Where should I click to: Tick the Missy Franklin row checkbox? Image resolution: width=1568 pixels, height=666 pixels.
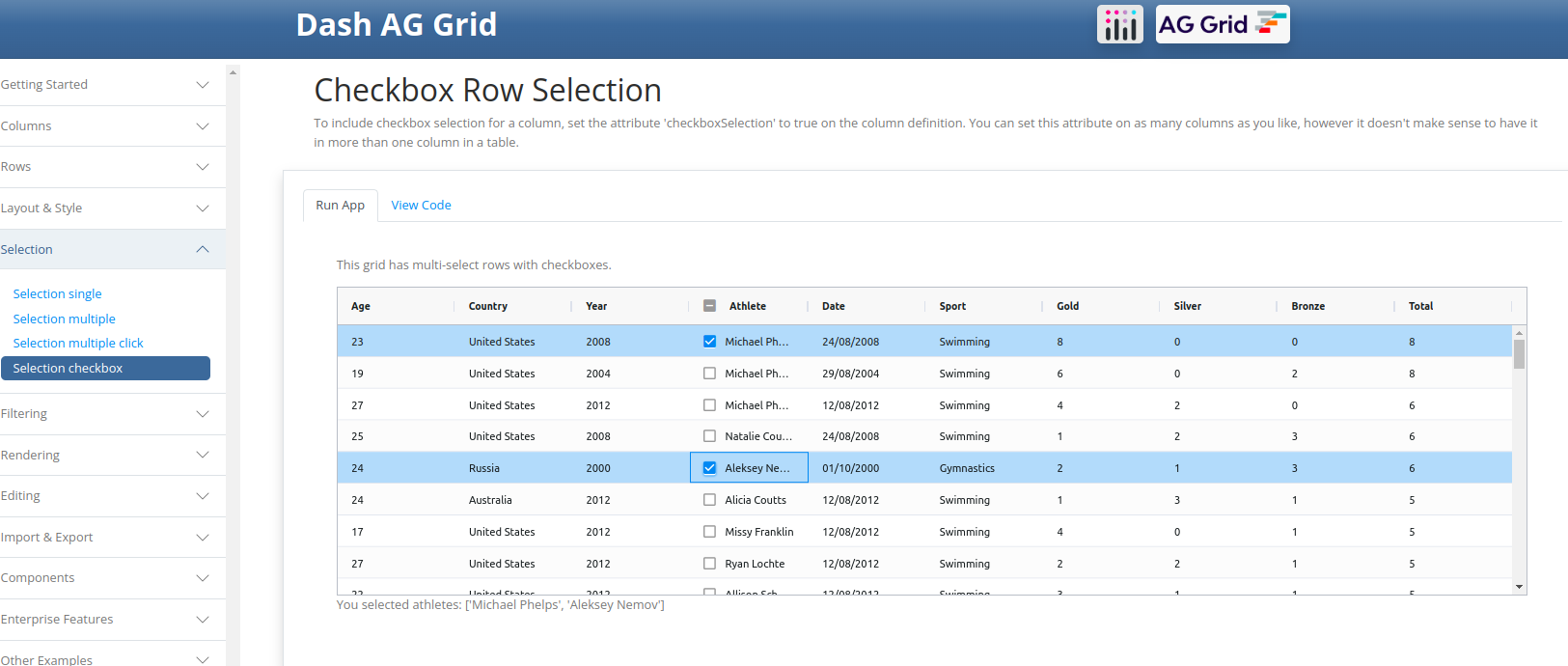(x=709, y=532)
